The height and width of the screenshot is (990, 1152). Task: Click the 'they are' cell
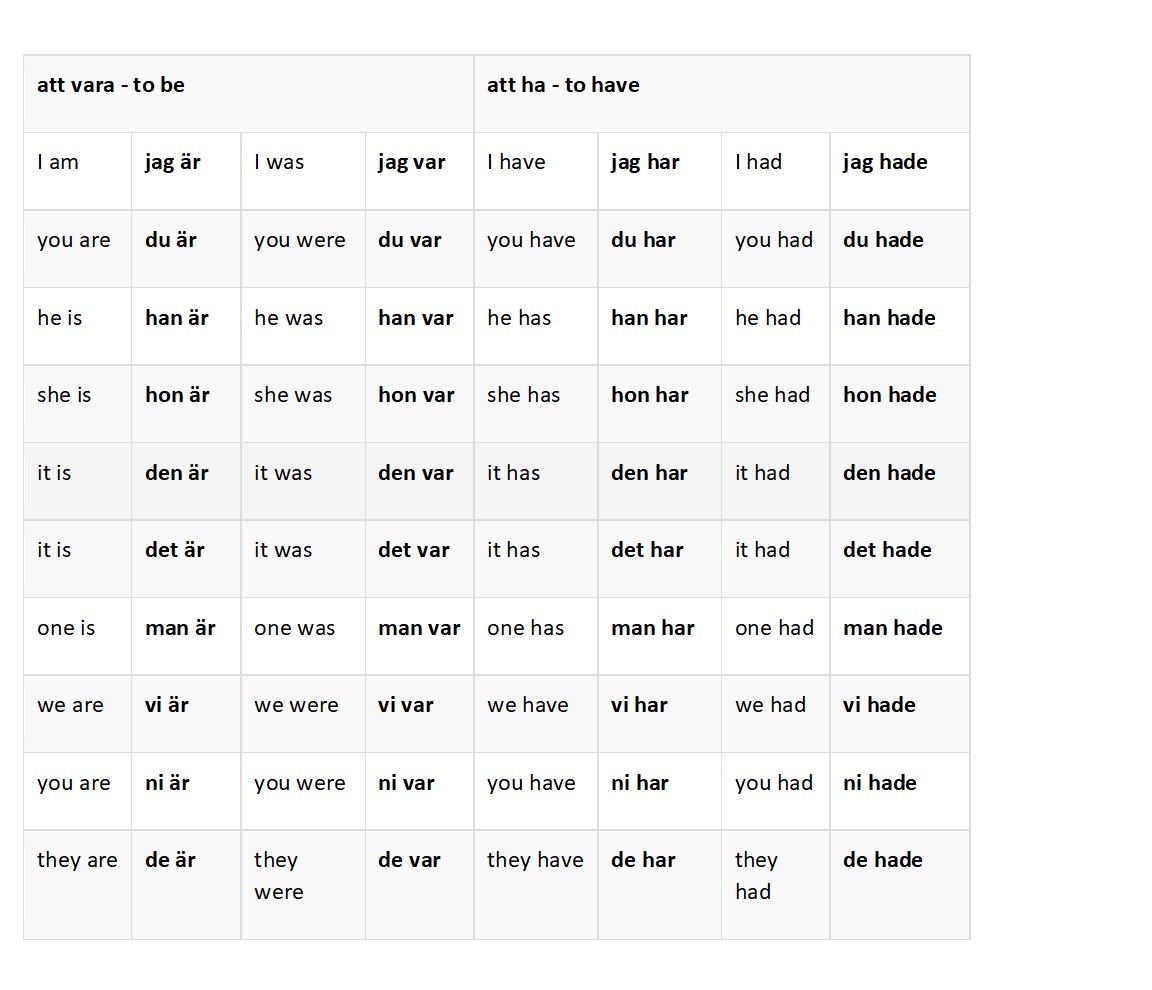pyautogui.click(x=77, y=884)
